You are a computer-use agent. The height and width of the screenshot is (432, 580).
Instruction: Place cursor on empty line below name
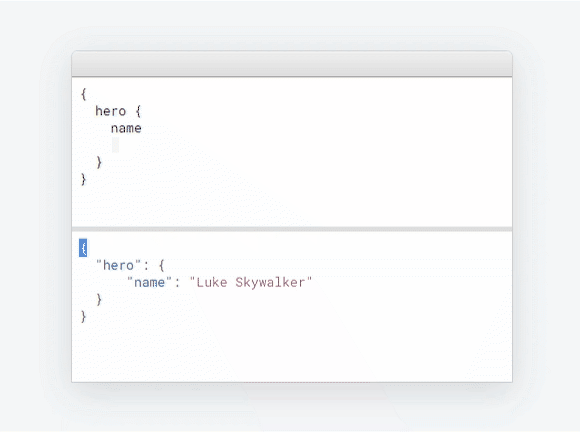(x=115, y=145)
